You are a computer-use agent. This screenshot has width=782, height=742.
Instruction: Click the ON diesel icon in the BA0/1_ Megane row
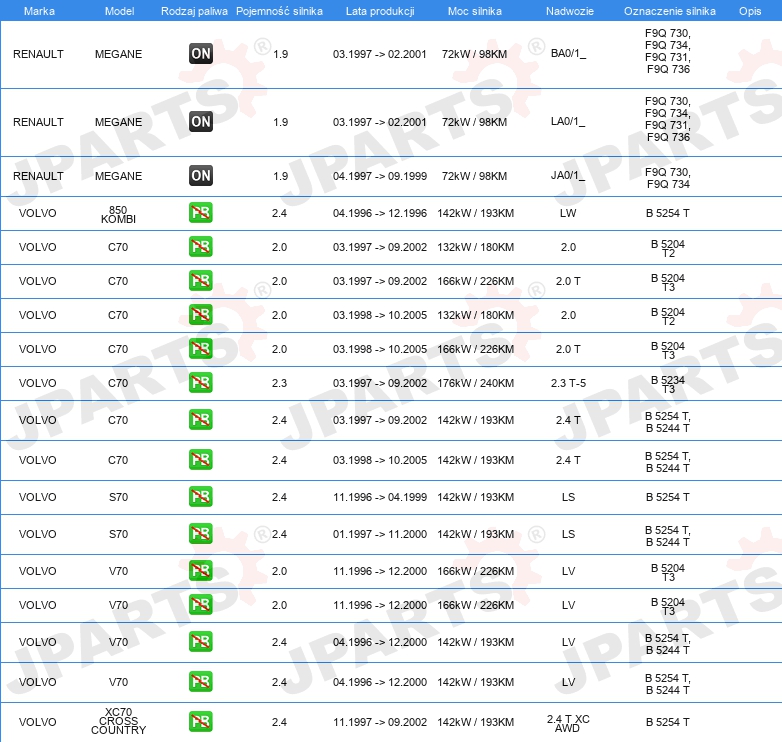201,54
